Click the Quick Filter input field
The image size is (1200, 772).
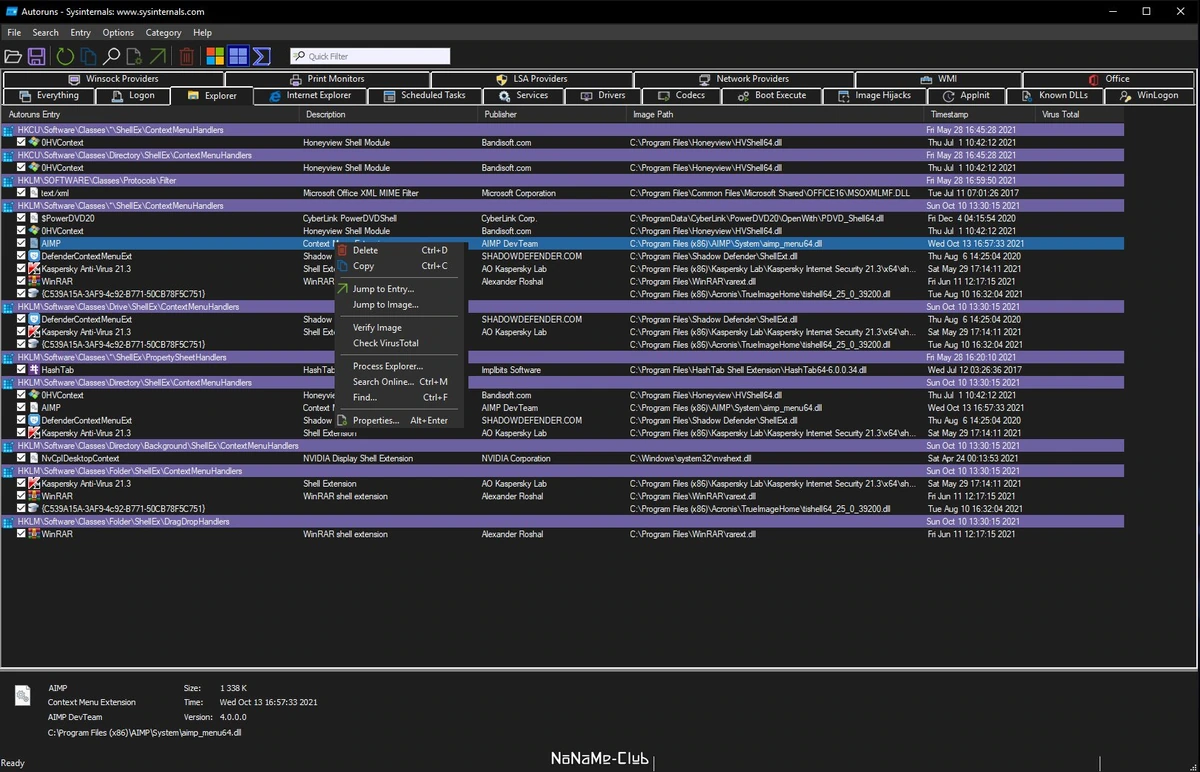[370, 57]
